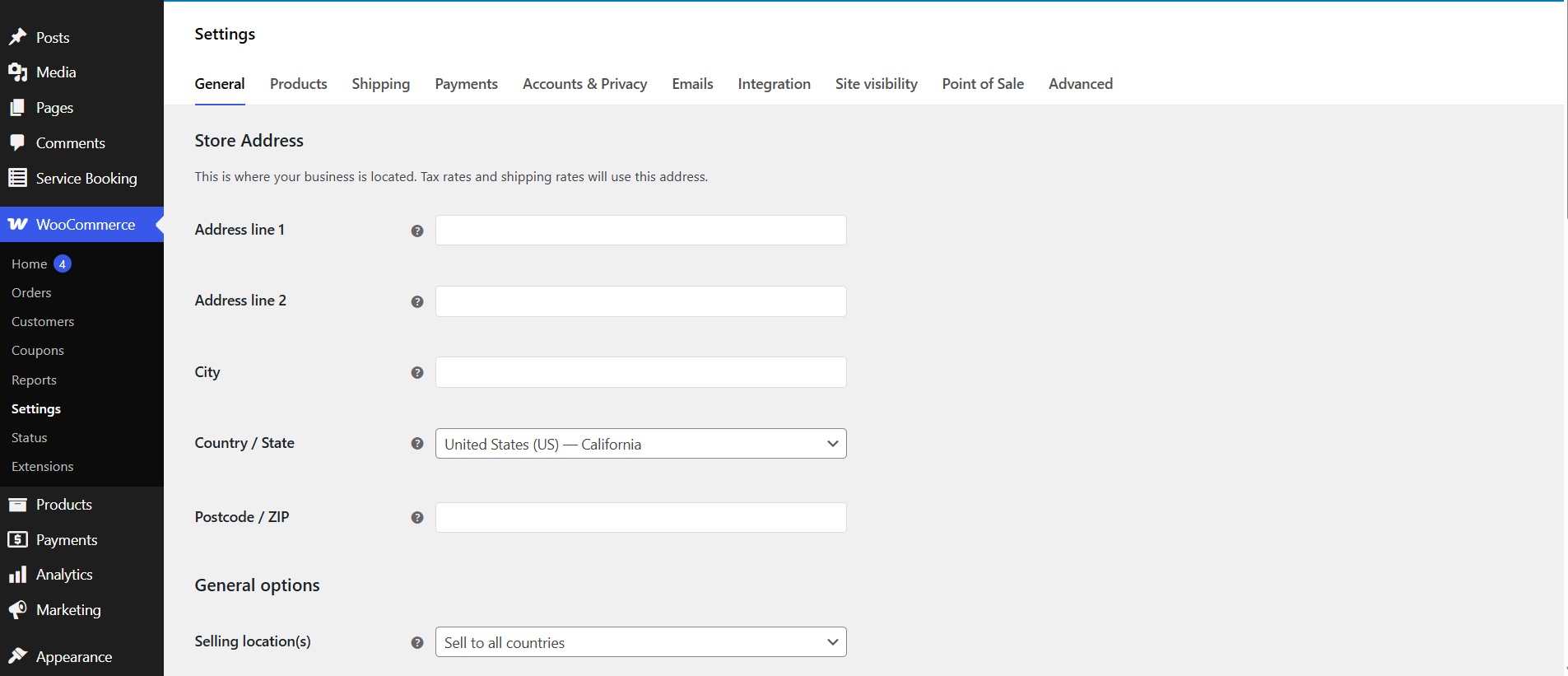Viewport: 1568px width, 676px height.
Task: Click the help icon next to City
Action: [417, 373]
